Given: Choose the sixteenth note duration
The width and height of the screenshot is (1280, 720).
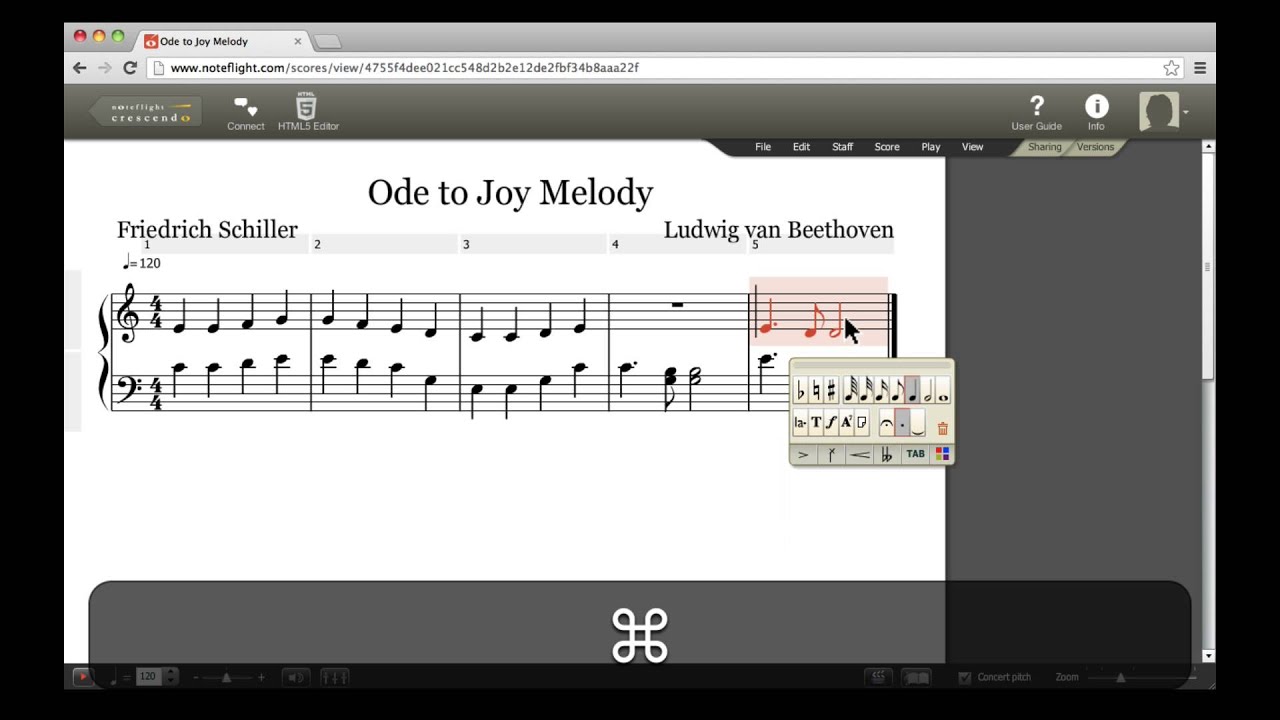Looking at the screenshot, I should click(x=882, y=390).
